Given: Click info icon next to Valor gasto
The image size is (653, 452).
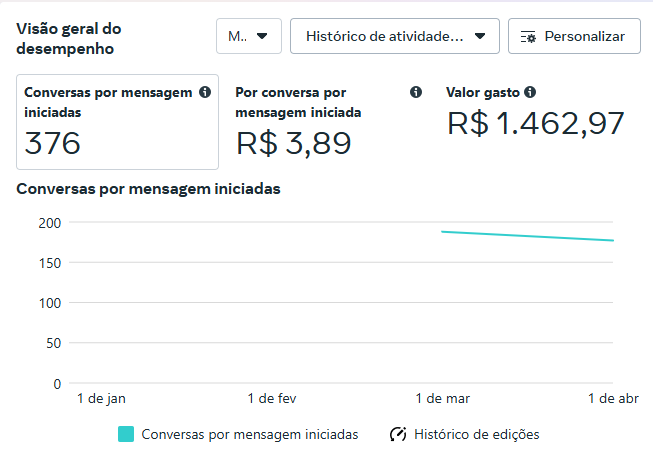Looking at the screenshot, I should point(530,92).
